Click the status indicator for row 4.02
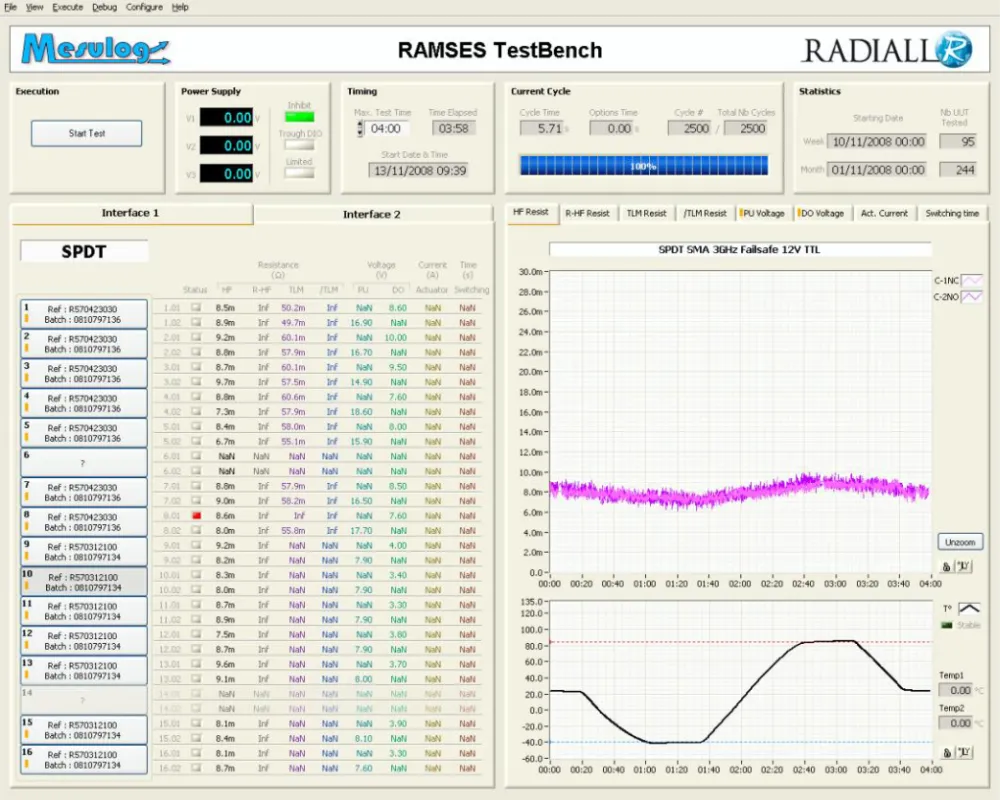This screenshot has height=800, width=1000. 196,411
